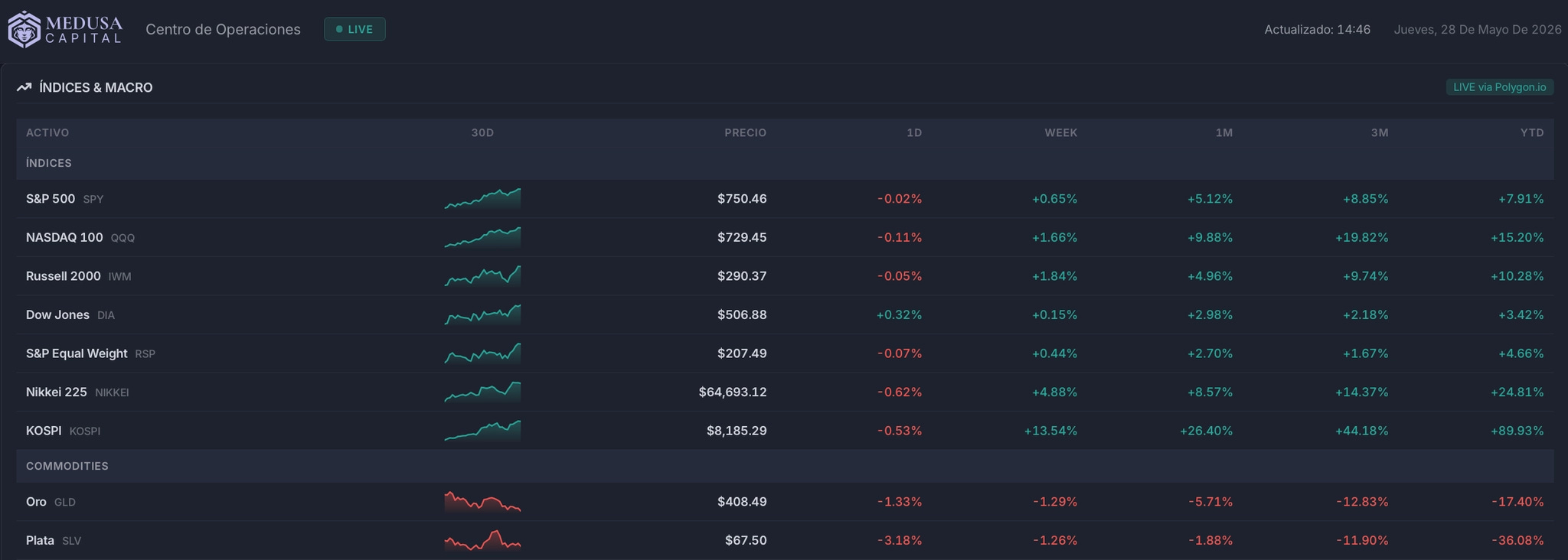Open the NASDAQ 100 30-day sparkline chart
This screenshot has width=1568, height=560.
pyautogui.click(x=482, y=237)
